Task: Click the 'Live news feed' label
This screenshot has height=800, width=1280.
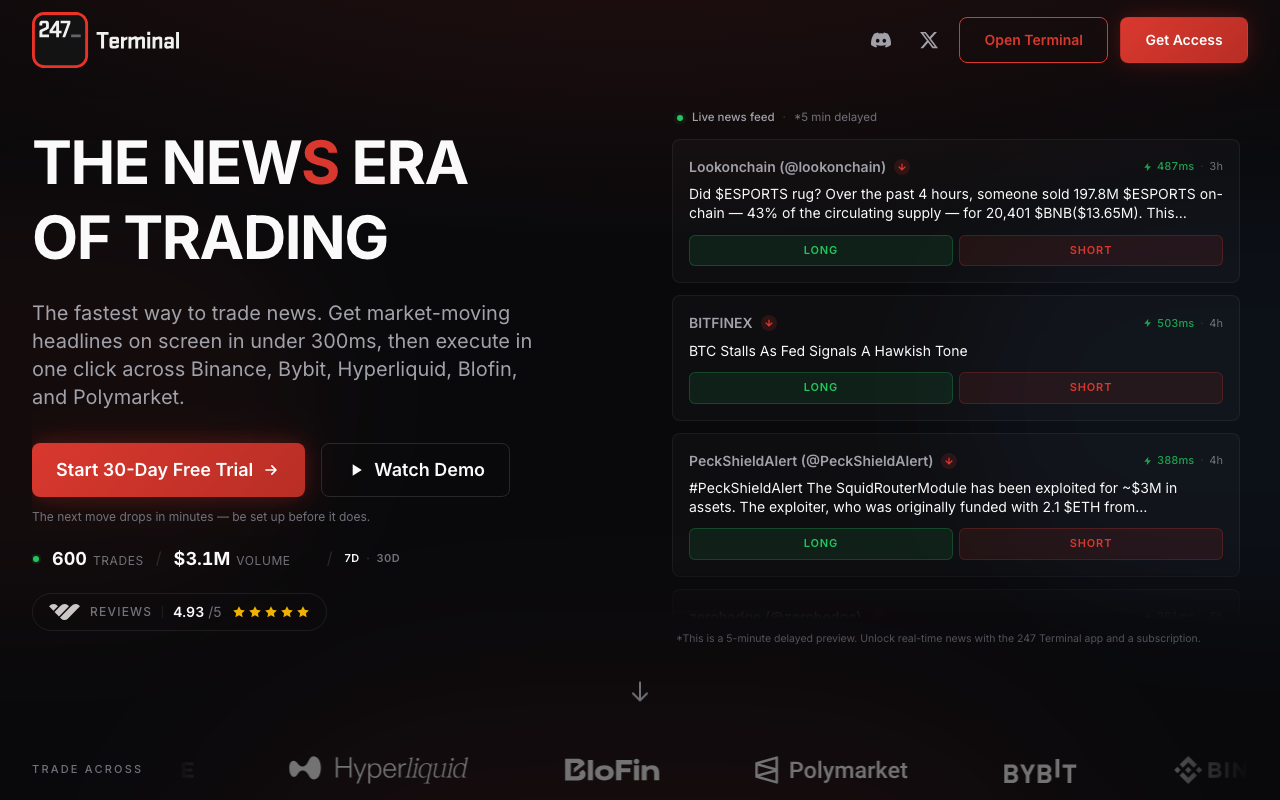Action: pyautogui.click(x=733, y=117)
